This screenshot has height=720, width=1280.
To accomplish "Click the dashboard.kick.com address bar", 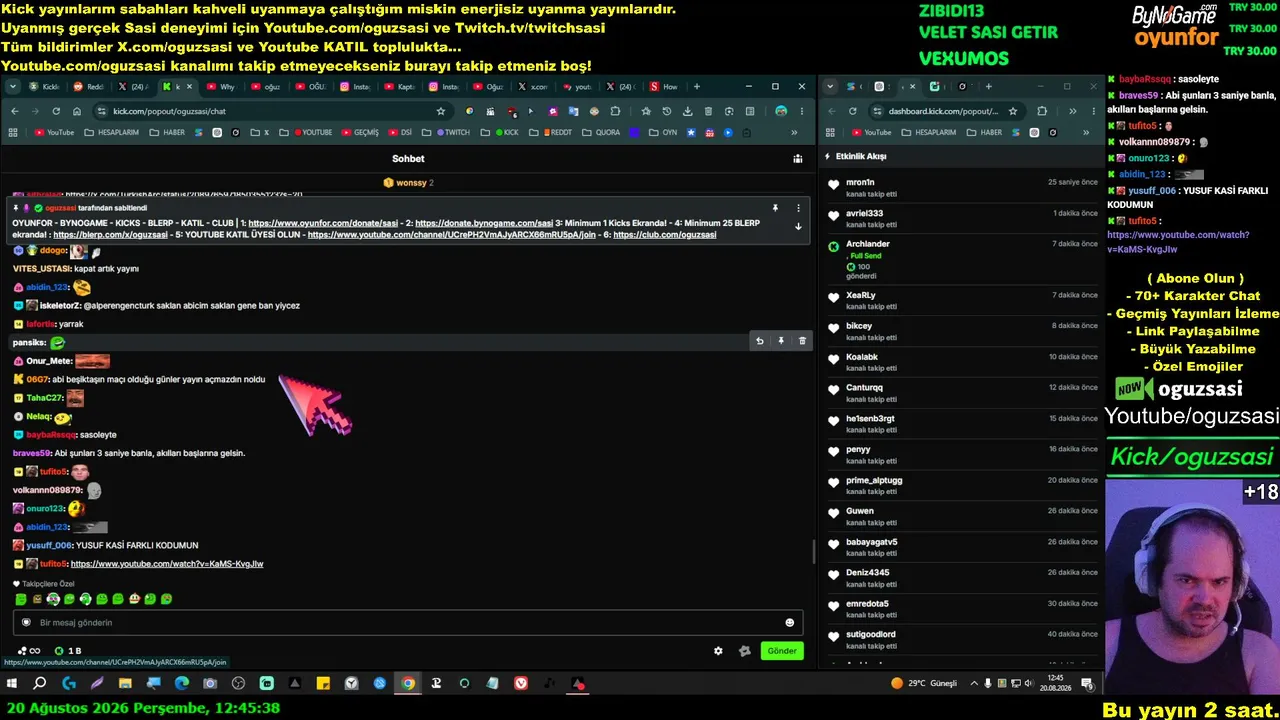I will tap(945, 111).
